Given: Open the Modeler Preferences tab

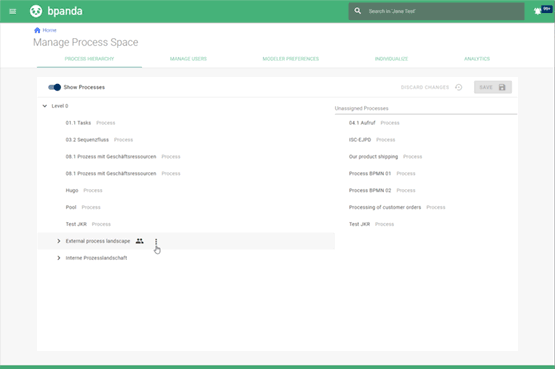Looking at the screenshot, I should (x=291, y=59).
